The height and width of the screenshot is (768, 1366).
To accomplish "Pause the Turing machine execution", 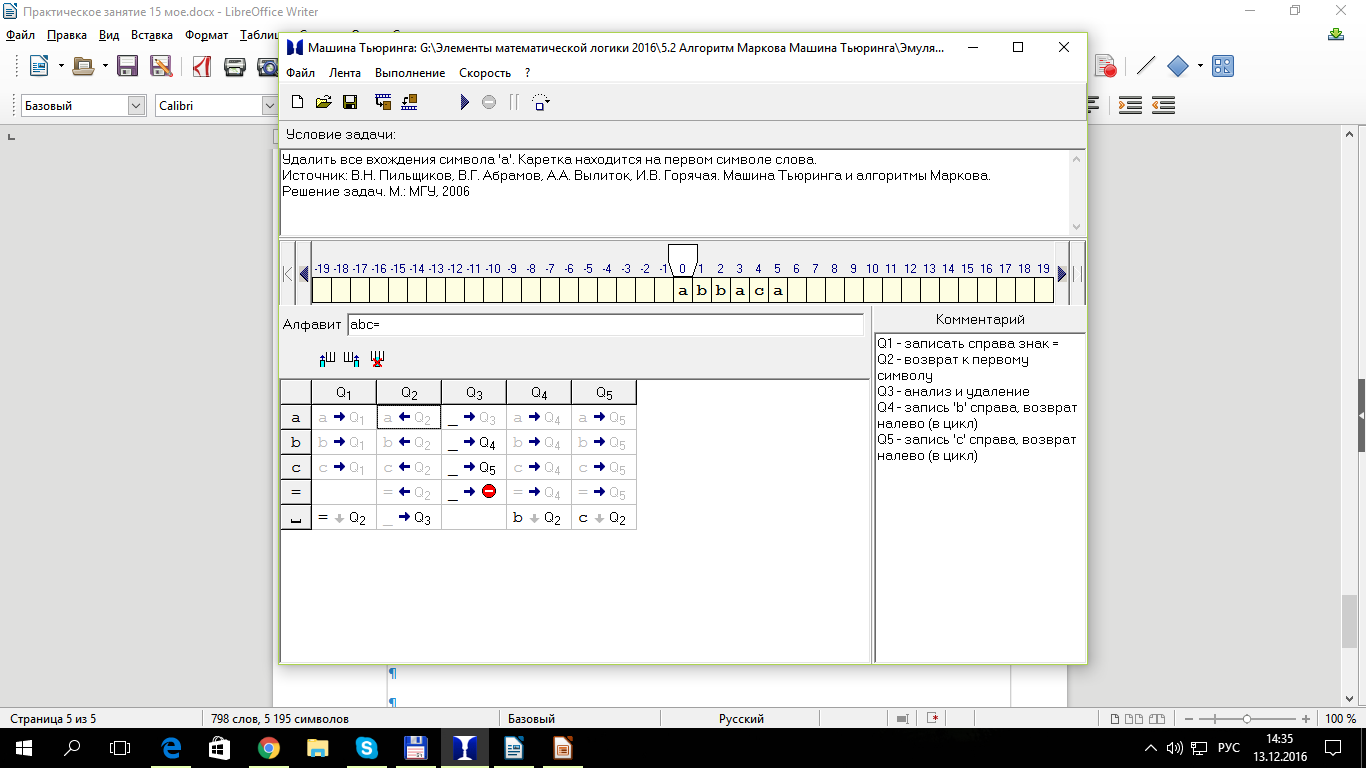I will tap(514, 102).
